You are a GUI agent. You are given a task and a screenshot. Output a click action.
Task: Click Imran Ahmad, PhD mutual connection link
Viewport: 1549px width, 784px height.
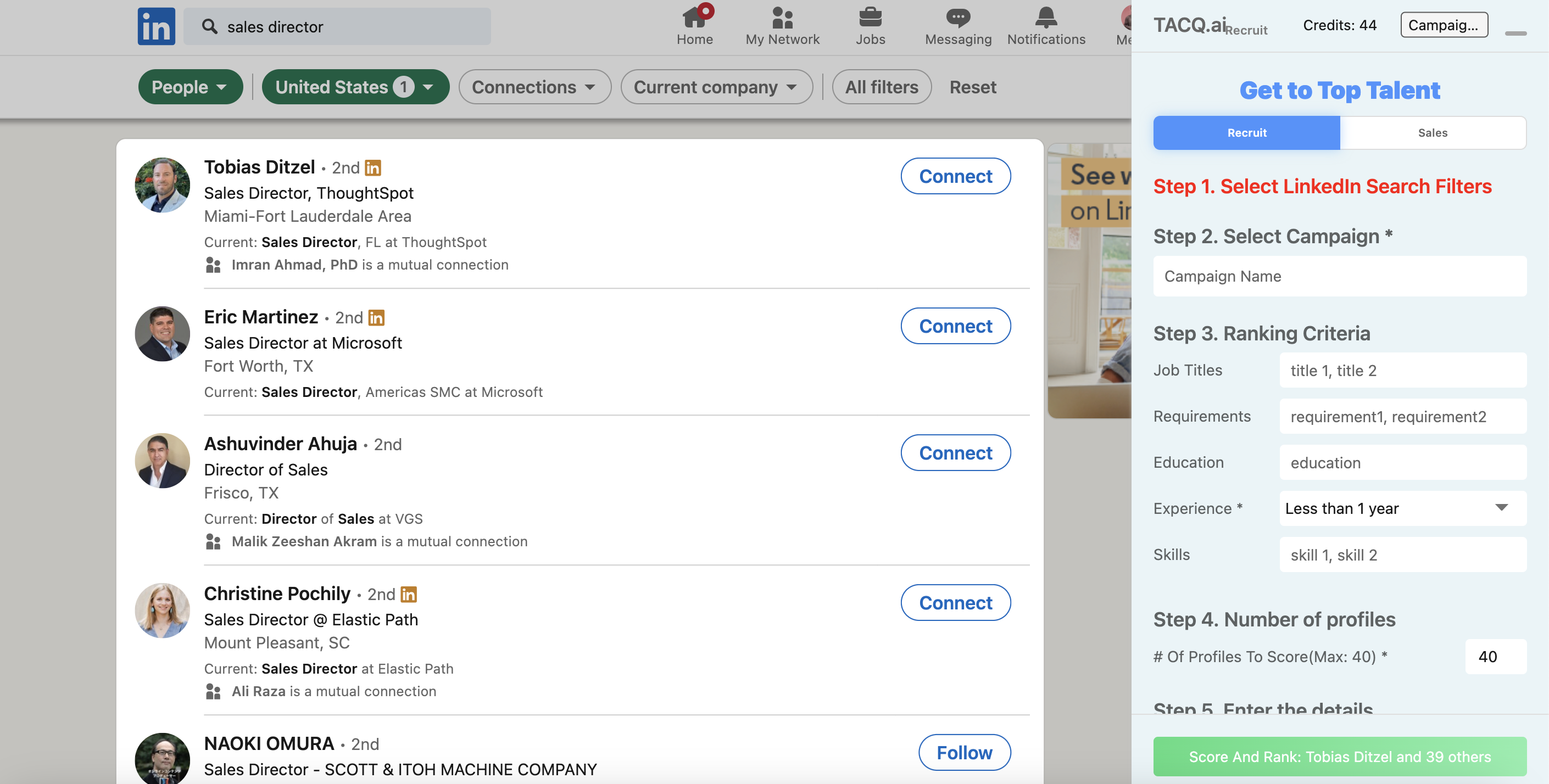(x=294, y=265)
